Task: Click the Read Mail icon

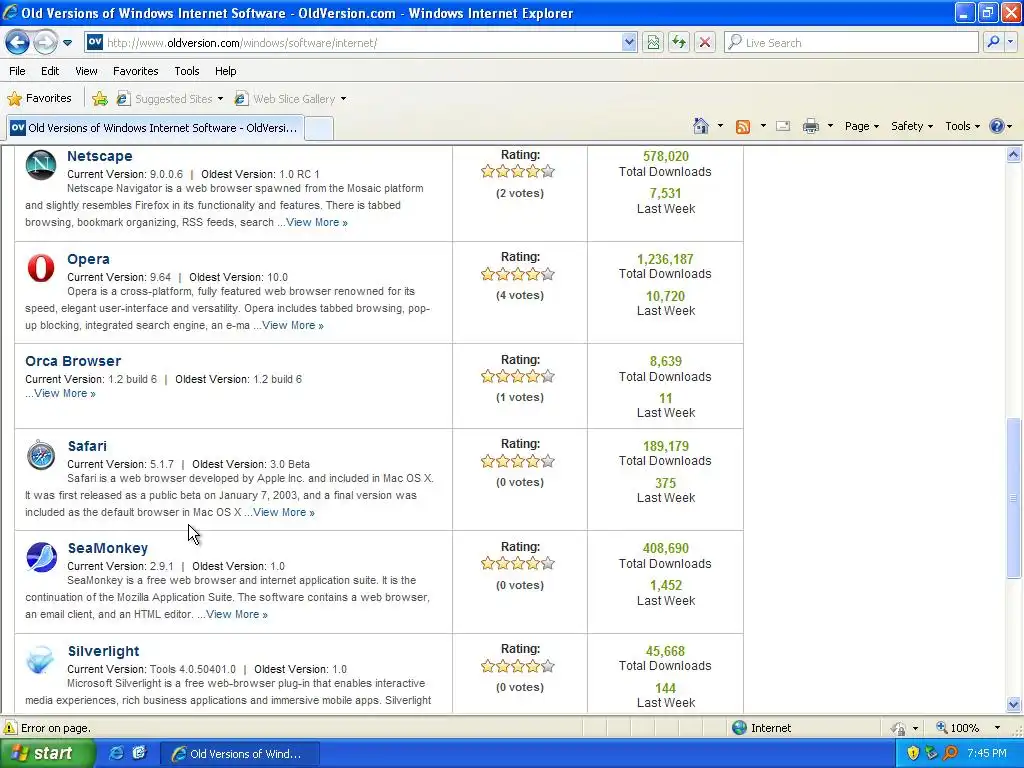Action: coord(783,126)
